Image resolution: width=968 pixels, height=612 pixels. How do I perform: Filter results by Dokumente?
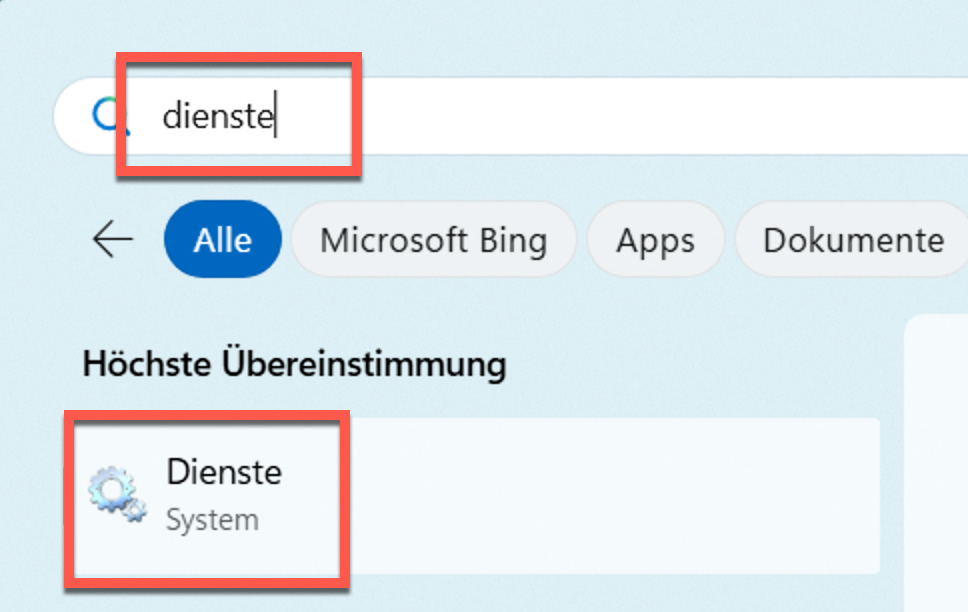[x=852, y=240]
